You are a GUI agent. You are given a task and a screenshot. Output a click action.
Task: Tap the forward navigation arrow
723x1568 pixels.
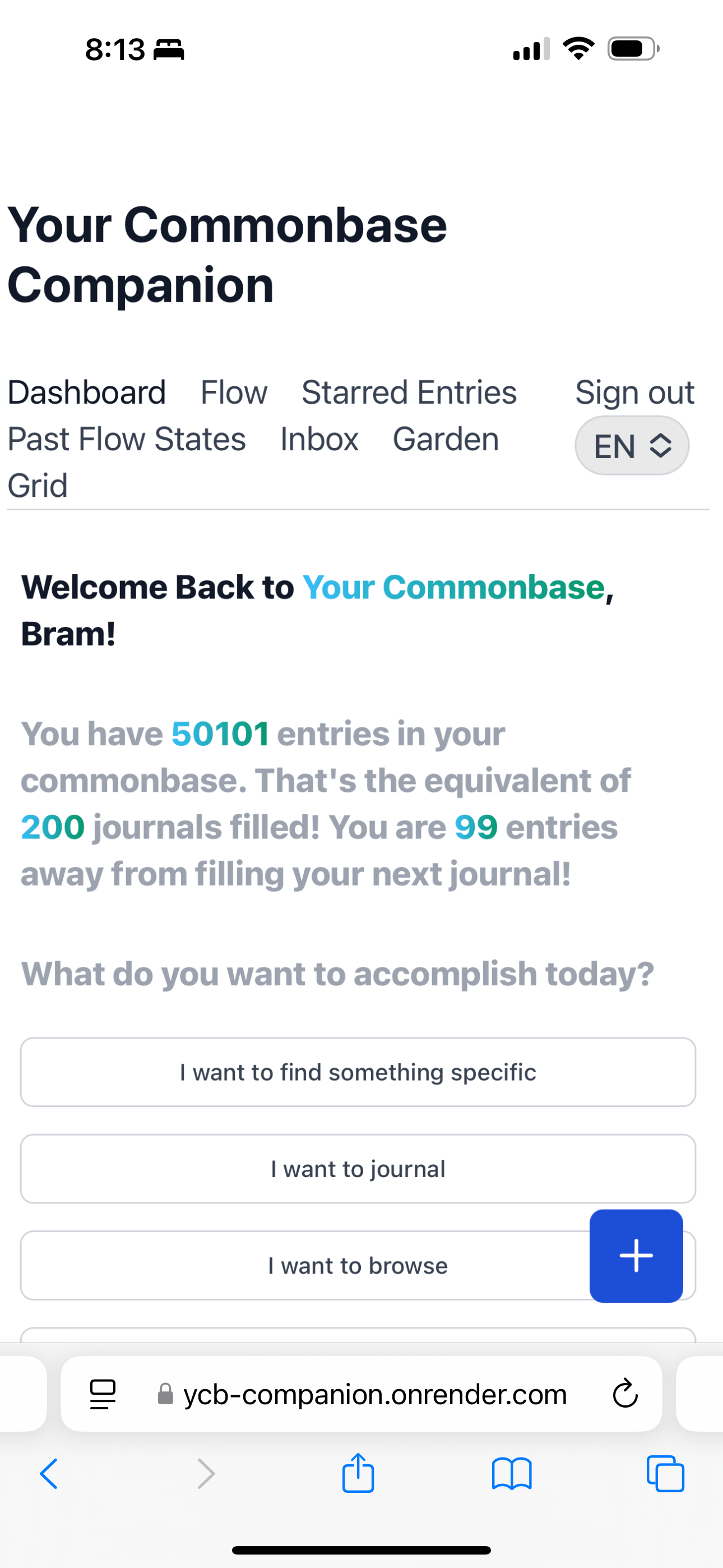coord(206,1474)
